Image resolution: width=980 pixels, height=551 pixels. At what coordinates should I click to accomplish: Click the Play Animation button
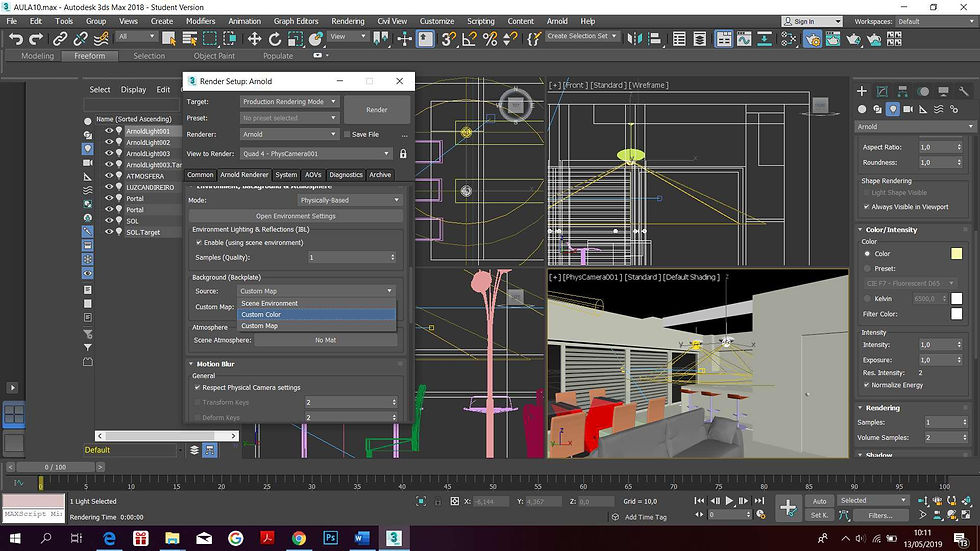pyautogui.click(x=729, y=500)
